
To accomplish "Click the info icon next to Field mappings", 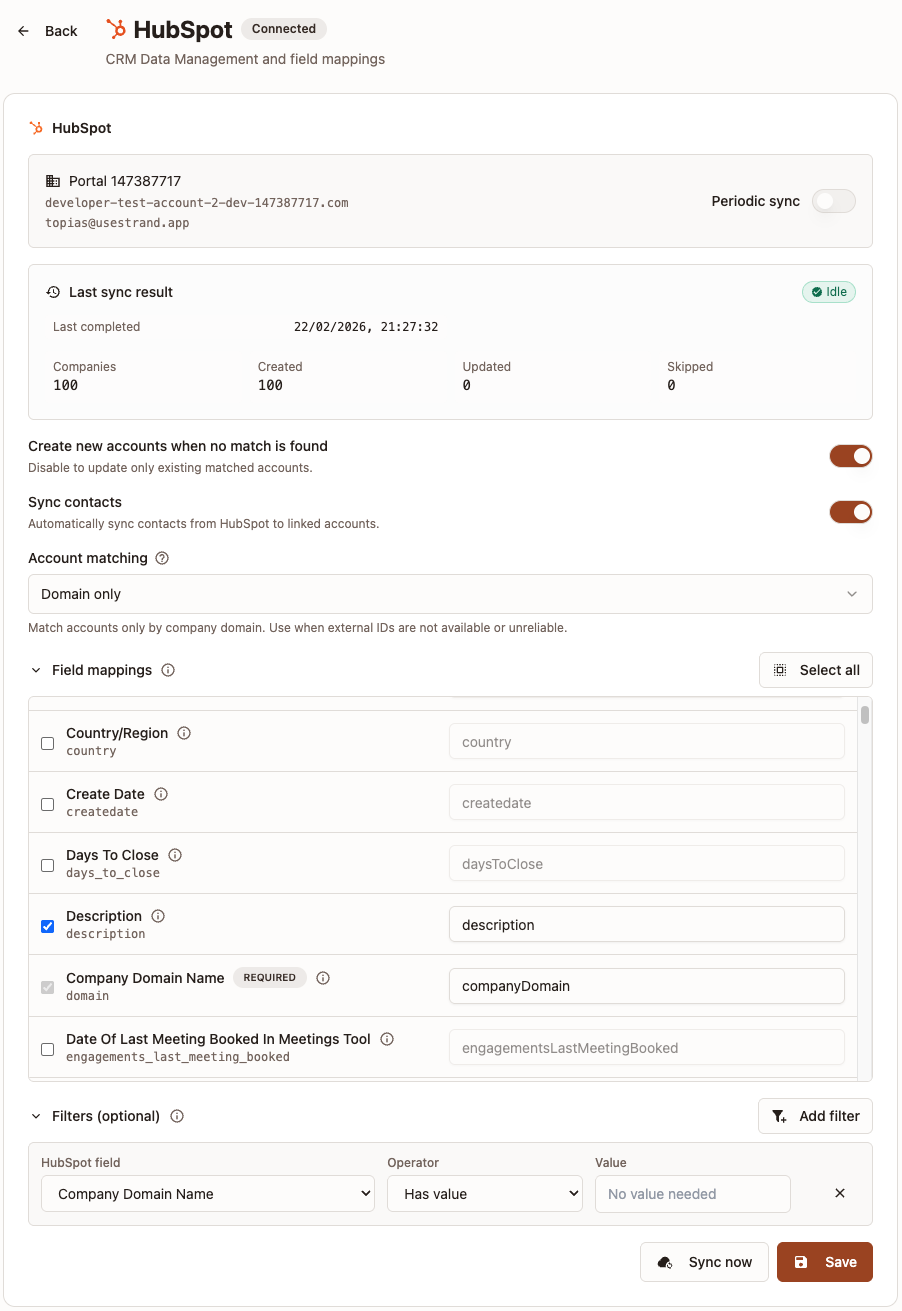I will 166,671.
